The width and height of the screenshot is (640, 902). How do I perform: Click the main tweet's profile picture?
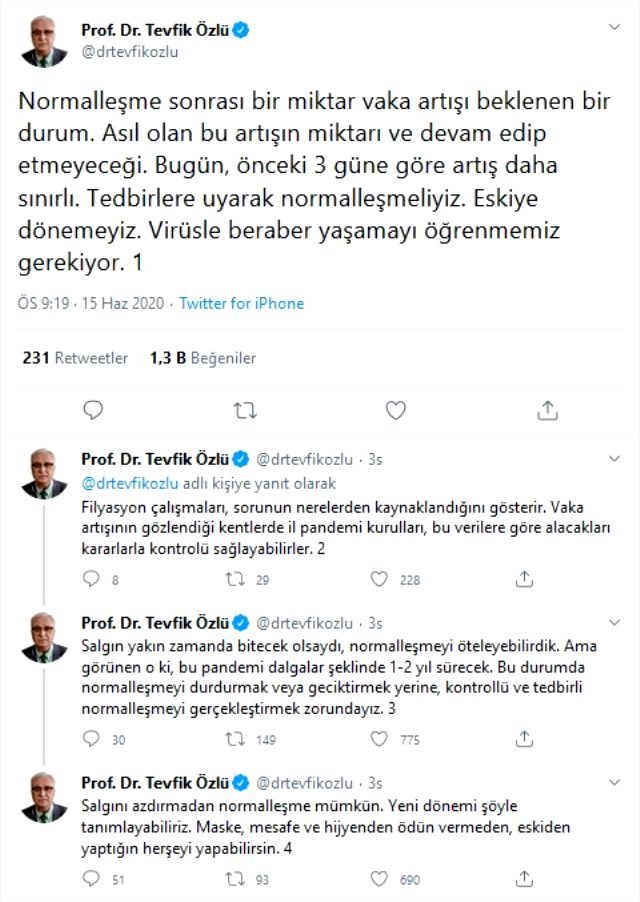pos(42,41)
